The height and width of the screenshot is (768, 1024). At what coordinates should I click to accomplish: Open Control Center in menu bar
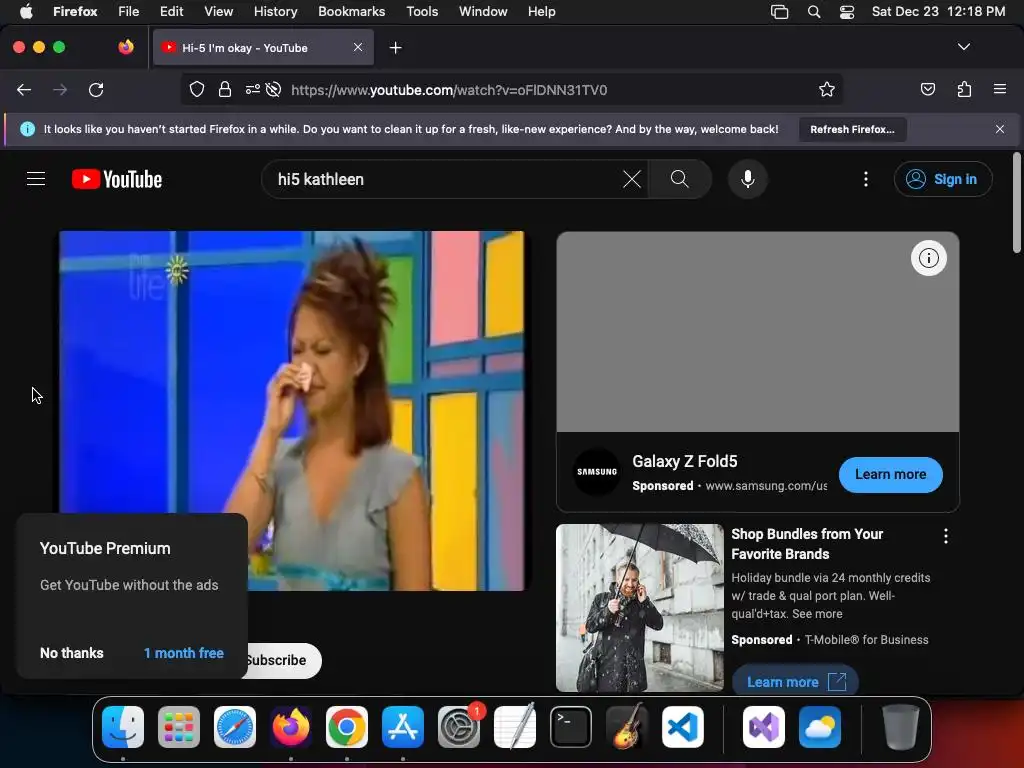coord(847,12)
